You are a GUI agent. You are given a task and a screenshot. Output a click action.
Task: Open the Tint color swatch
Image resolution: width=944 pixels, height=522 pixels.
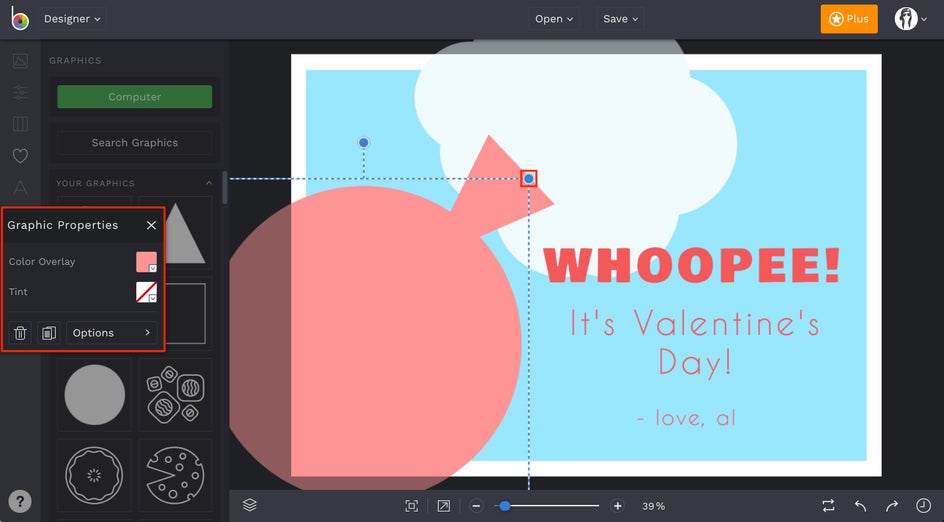click(x=146, y=292)
